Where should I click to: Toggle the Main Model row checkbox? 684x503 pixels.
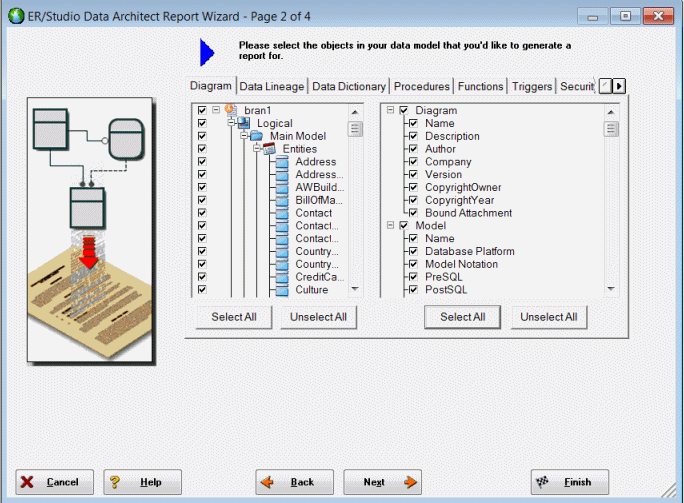(202, 136)
